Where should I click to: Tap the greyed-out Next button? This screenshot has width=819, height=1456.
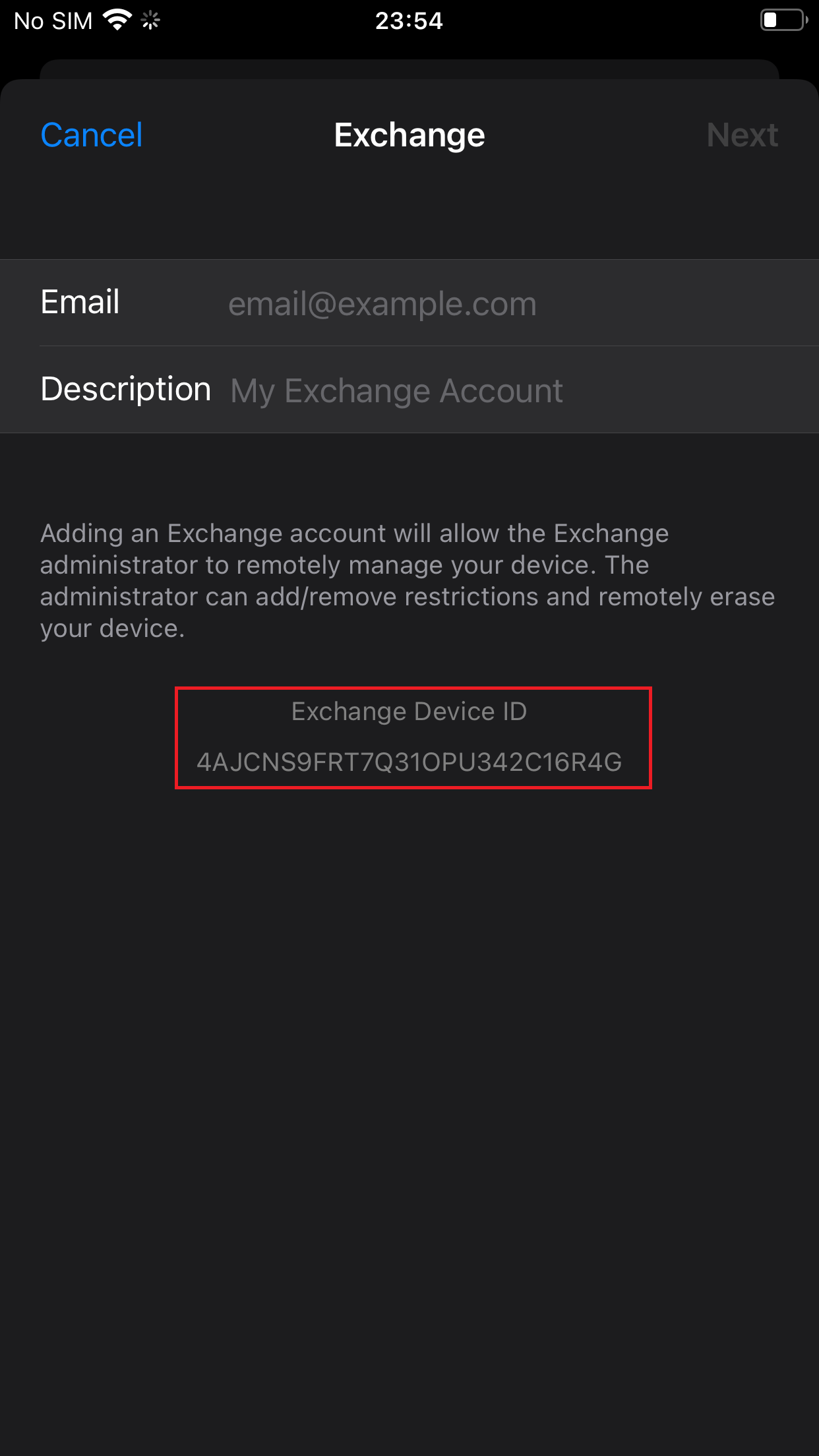pos(742,135)
